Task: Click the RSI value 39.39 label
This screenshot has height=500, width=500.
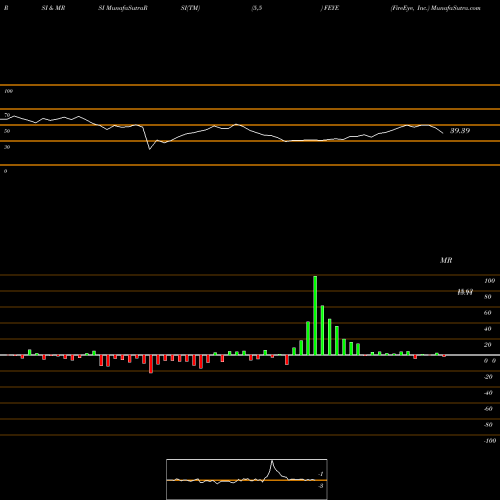Action: click(x=460, y=131)
